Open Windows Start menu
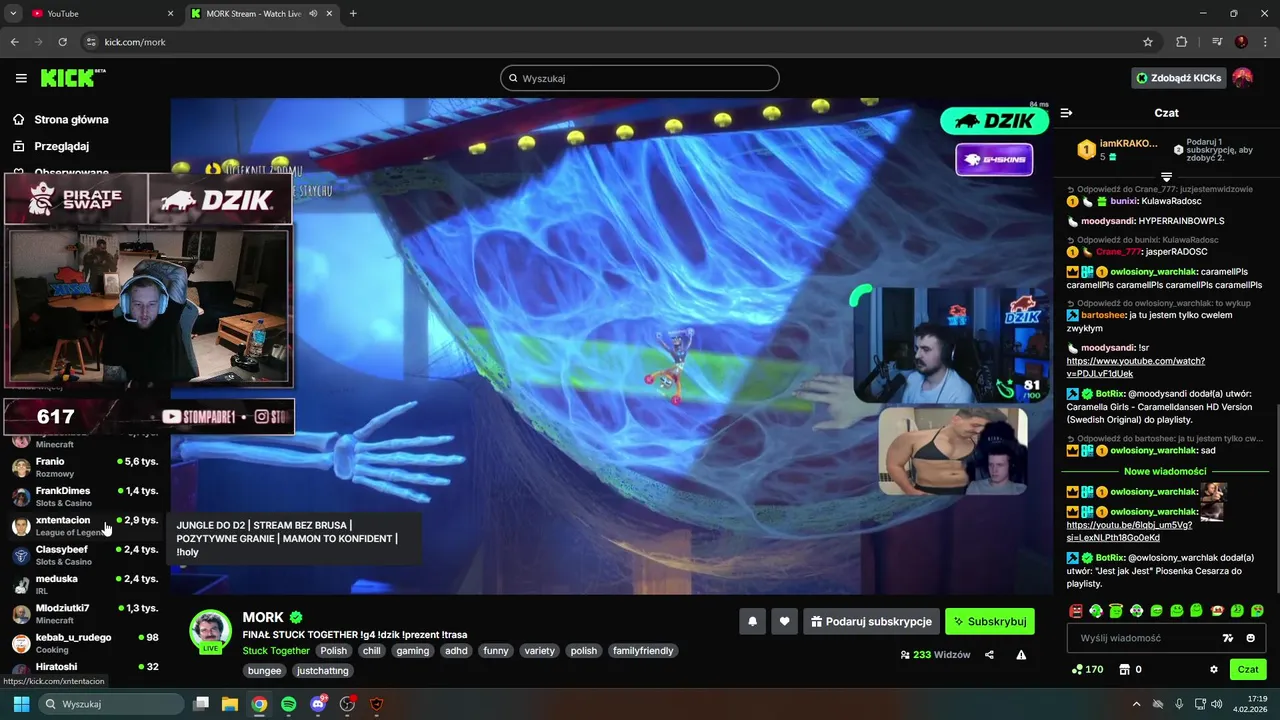The height and width of the screenshot is (720, 1280). click(x=21, y=704)
